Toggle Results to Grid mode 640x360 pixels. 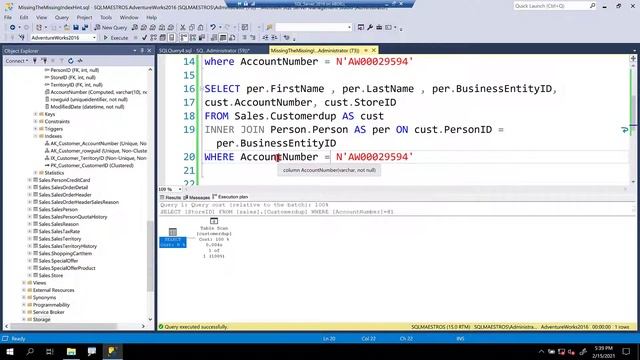point(223,38)
